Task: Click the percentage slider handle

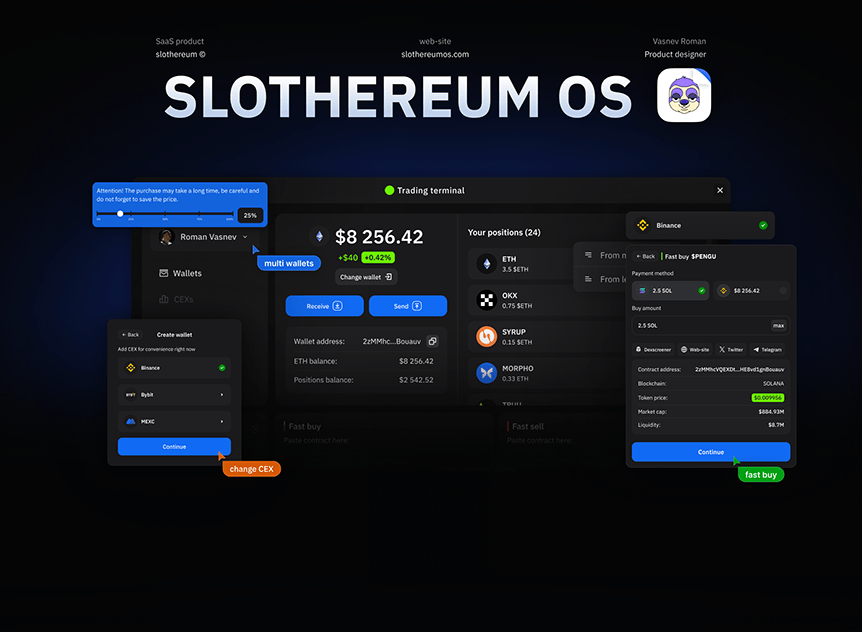Action: click(120, 214)
